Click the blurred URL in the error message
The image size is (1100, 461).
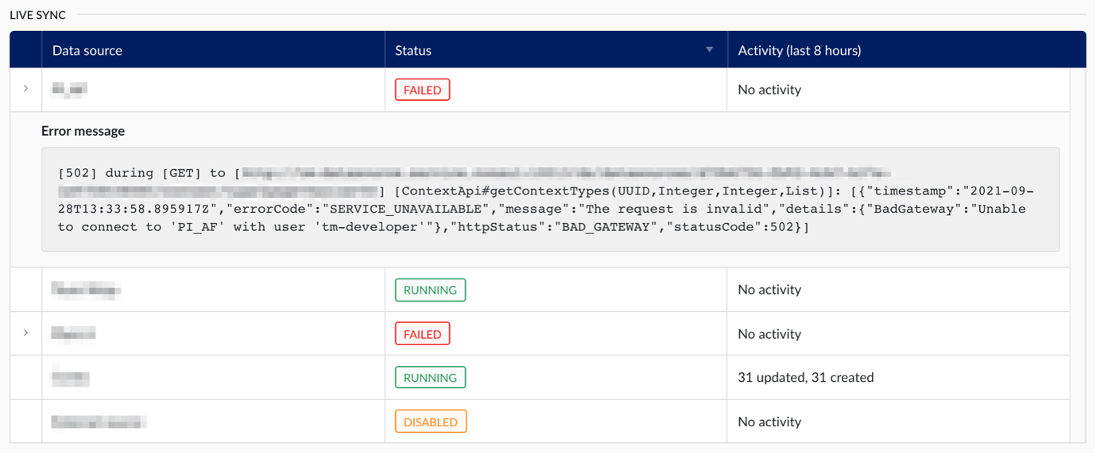(x=560, y=173)
